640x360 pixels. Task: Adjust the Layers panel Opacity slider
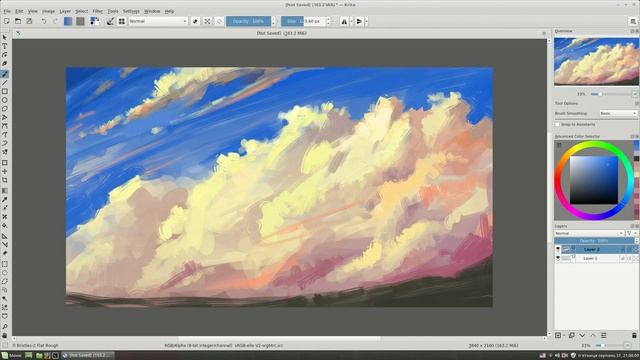[x=594, y=241]
